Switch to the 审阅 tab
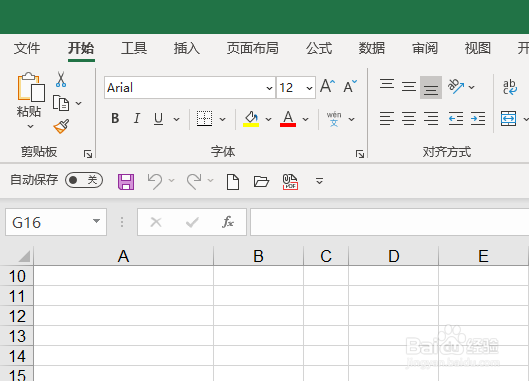This screenshot has height=381, width=529. [425, 48]
